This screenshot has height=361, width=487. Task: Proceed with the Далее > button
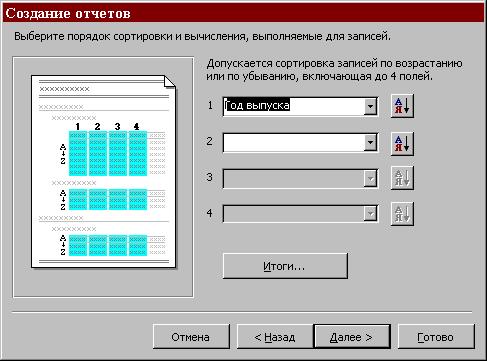[x=352, y=337]
